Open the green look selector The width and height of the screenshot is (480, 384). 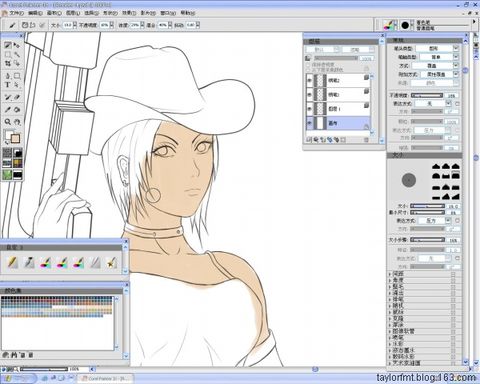tap(7, 174)
